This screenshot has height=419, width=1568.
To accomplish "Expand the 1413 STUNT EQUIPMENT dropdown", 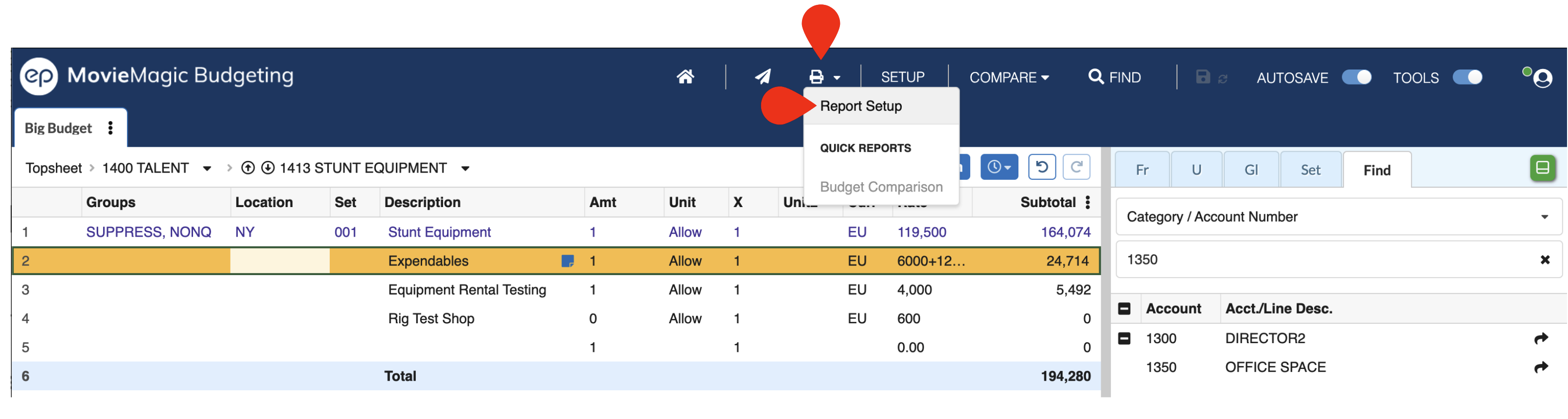I will pyautogui.click(x=465, y=169).
